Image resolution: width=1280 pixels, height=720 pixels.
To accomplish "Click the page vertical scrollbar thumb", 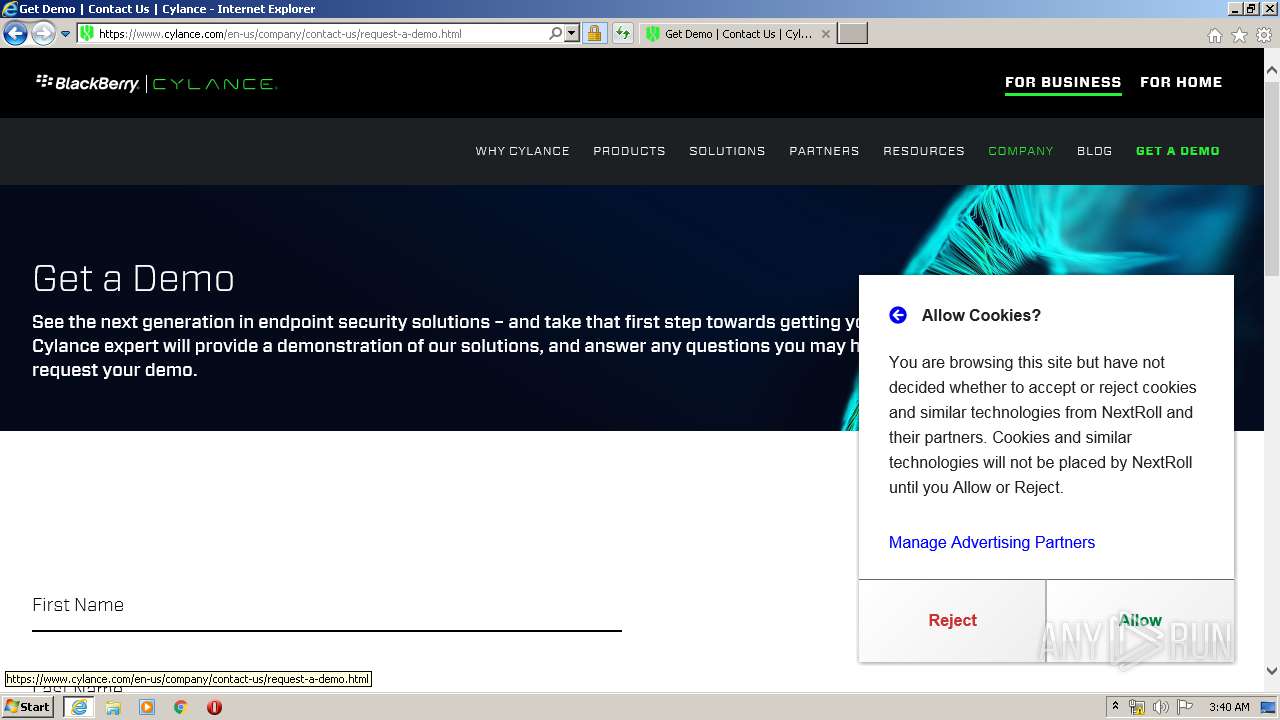I will point(1272,180).
